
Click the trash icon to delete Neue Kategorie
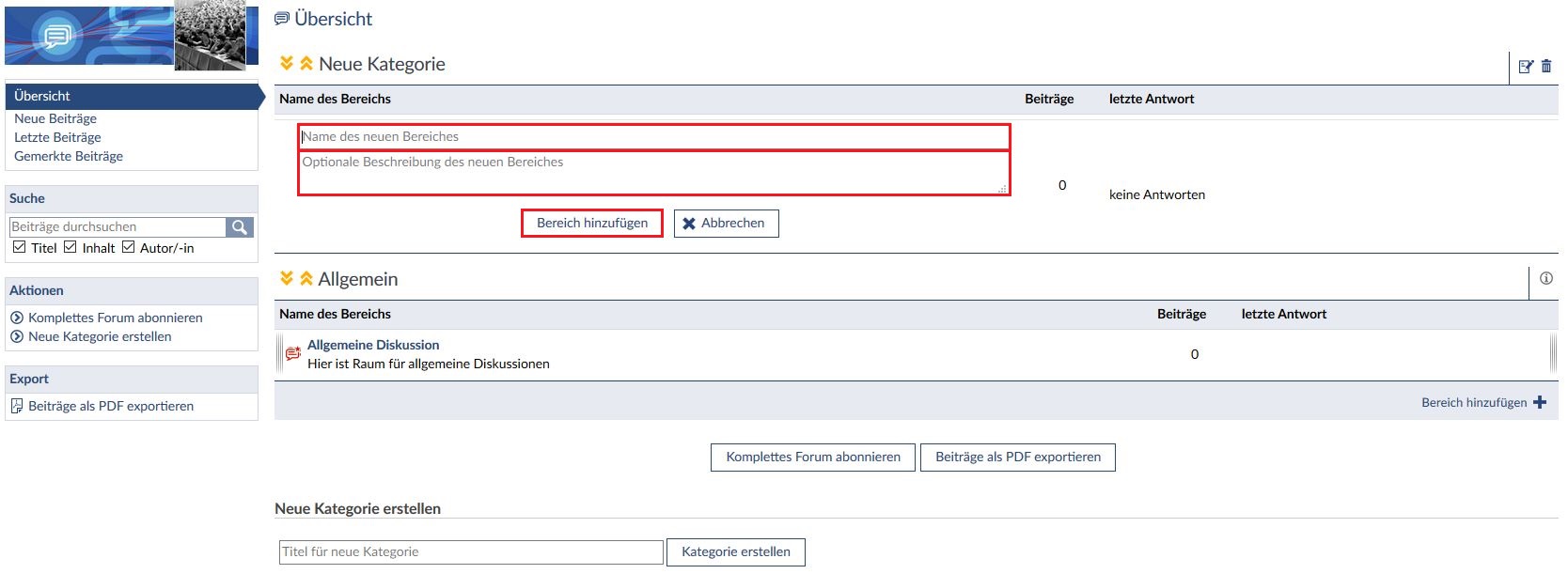(1546, 67)
